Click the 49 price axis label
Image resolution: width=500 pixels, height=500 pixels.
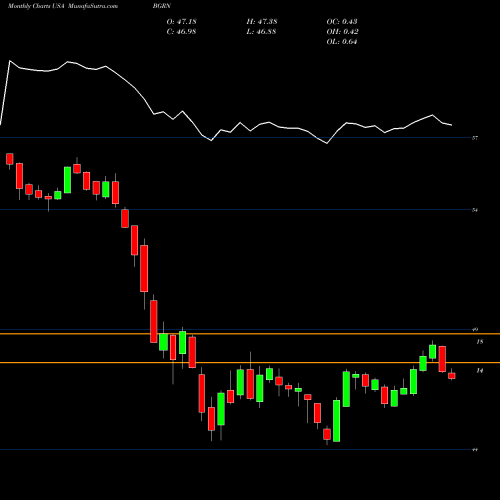point(475,329)
